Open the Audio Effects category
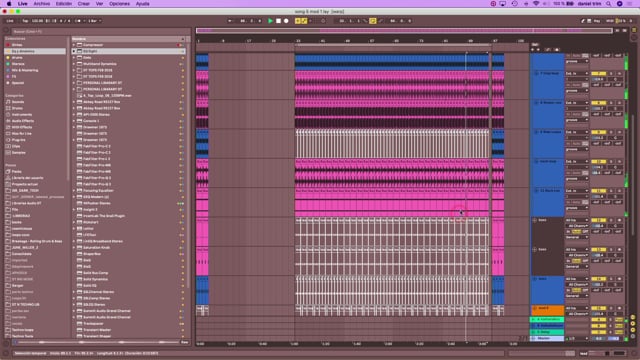 [23, 121]
